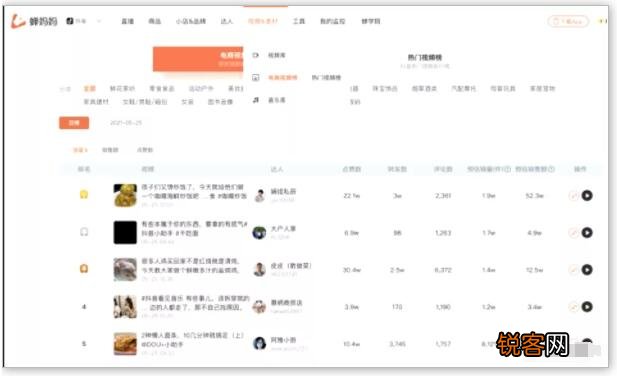Filter by the 汽配摩托 category
Image resolution: width=617 pixels, height=376 pixels.
click(464, 88)
